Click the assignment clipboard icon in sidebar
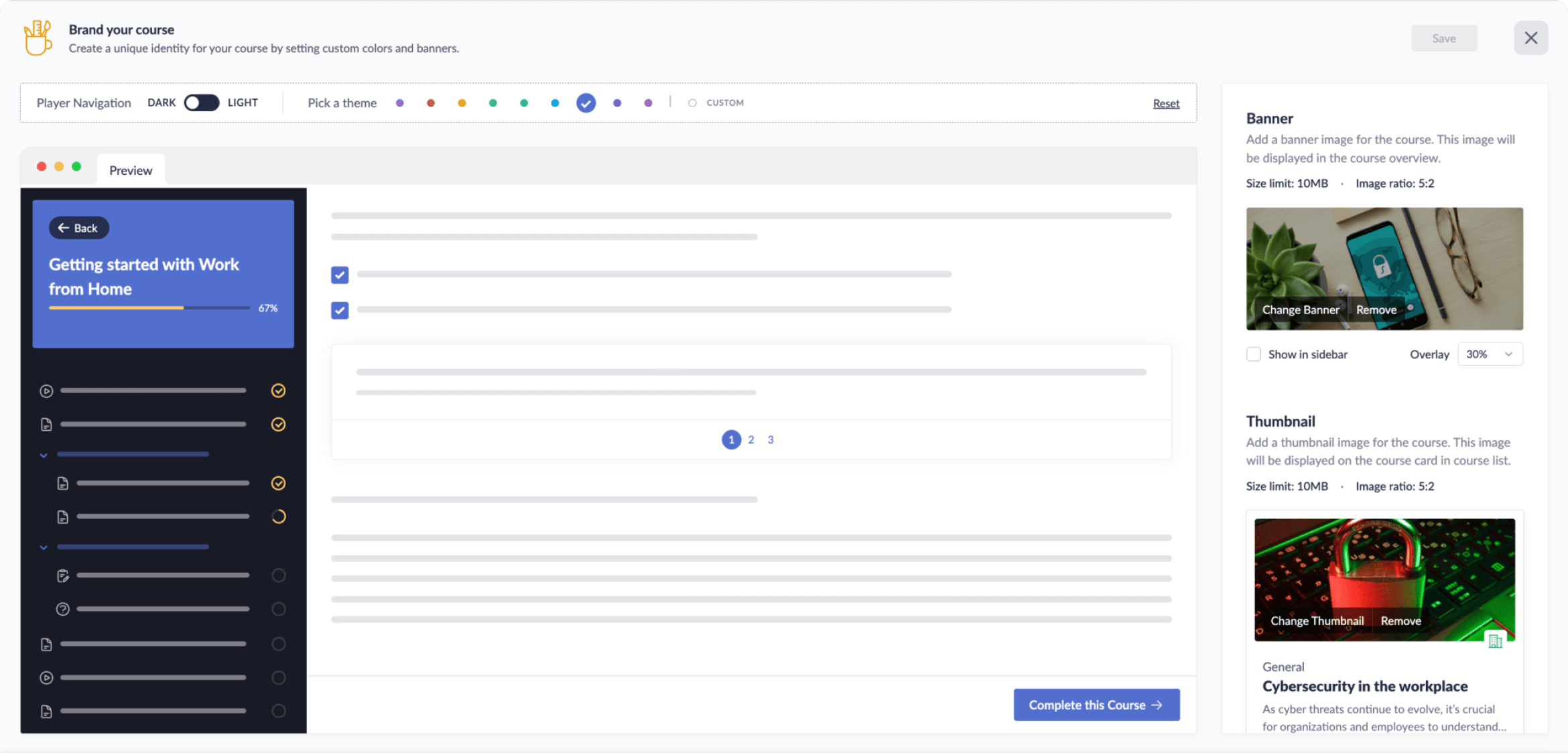The width and height of the screenshot is (1568, 753). (x=63, y=575)
